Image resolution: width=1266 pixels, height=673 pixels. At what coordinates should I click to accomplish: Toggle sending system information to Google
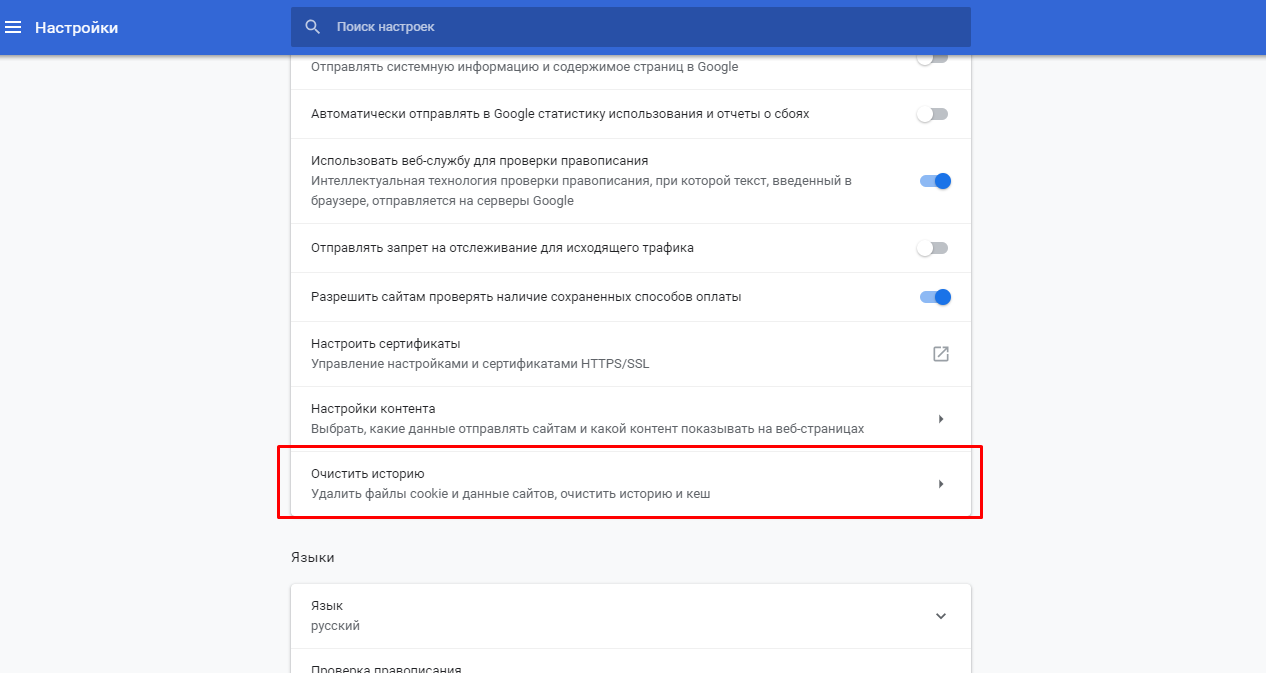pyautogui.click(x=932, y=59)
